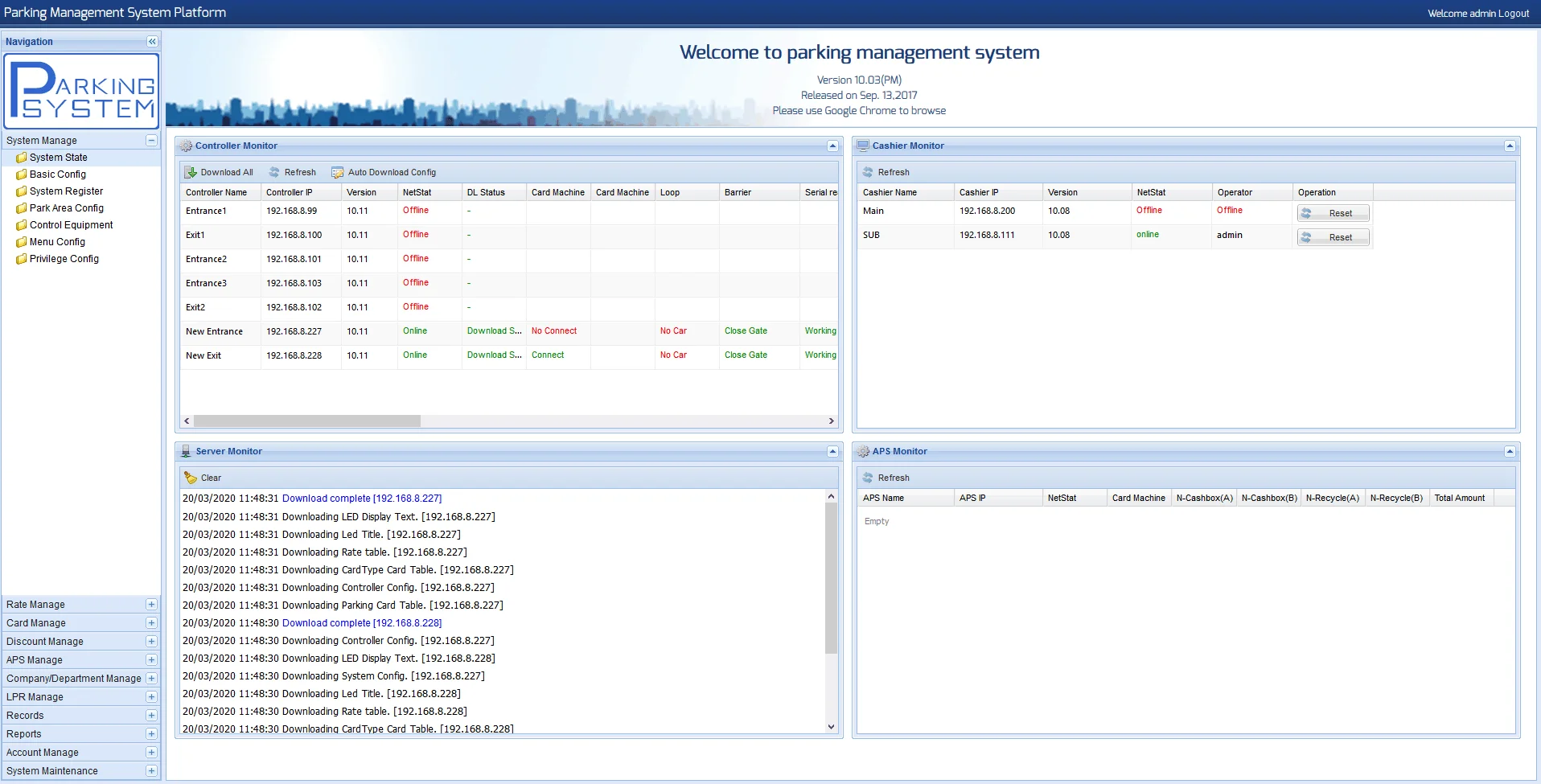This screenshot has height=784, width=1541.
Task: Click Logout link in header
Action: pyautogui.click(x=1513, y=13)
